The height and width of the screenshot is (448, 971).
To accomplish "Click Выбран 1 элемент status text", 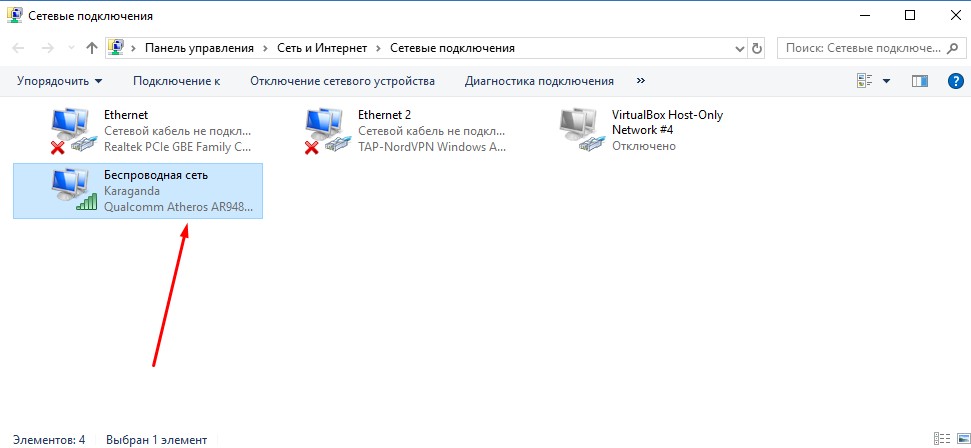I will (x=157, y=440).
